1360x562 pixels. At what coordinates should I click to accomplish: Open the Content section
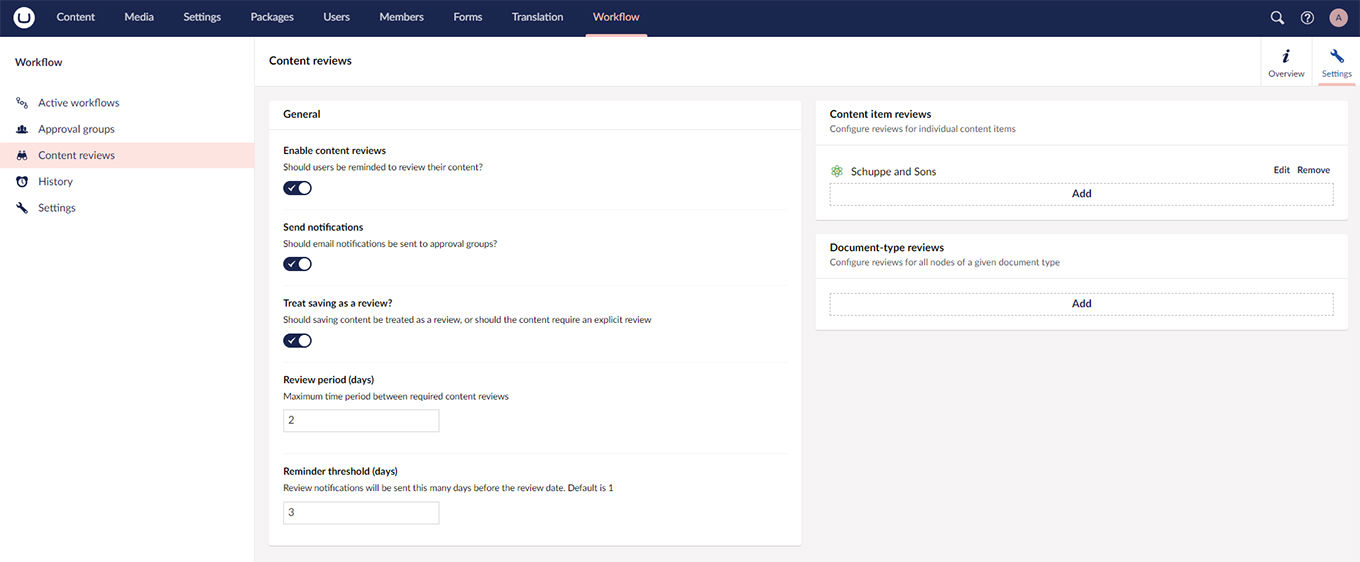coord(76,17)
